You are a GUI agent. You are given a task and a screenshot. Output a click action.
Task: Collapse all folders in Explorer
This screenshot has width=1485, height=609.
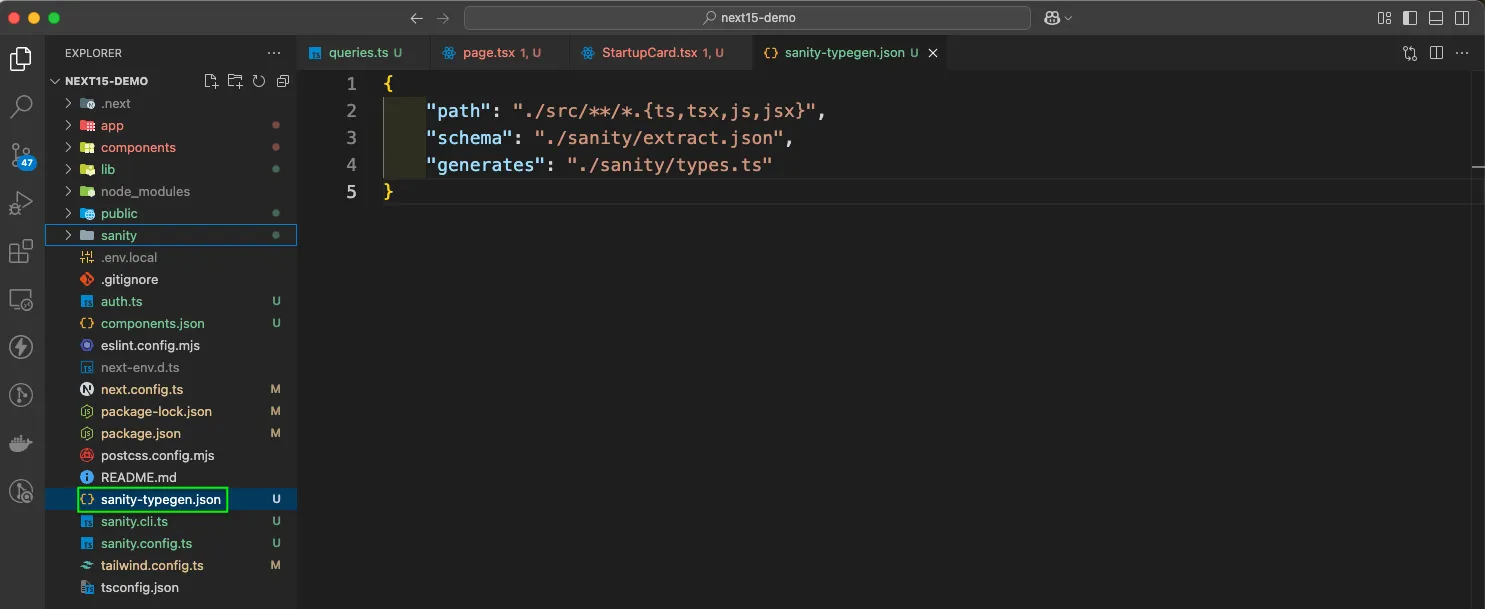pyautogui.click(x=283, y=81)
